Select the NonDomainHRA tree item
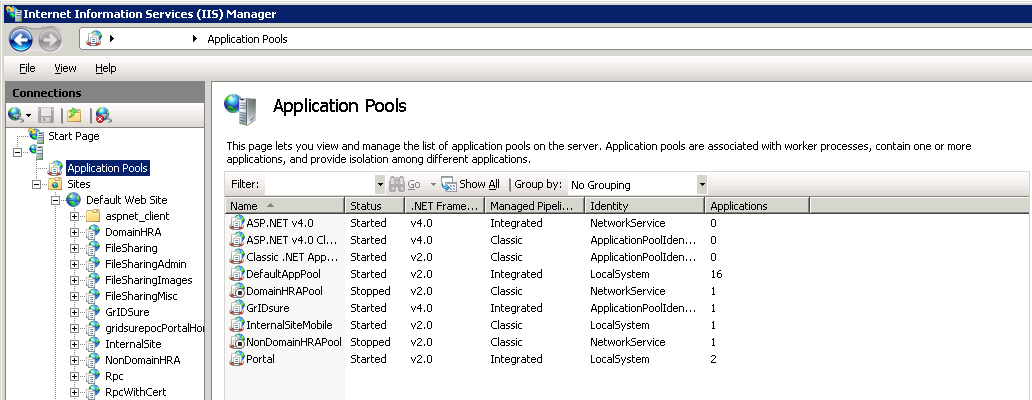The height and width of the screenshot is (400, 1032). point(142,360)
